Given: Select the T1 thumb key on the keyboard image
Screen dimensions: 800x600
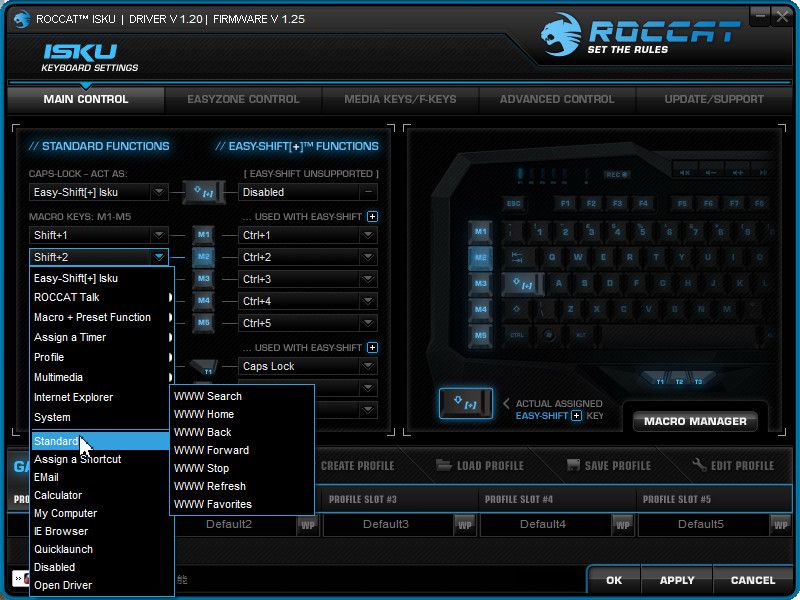Looking at the screenshot, I should pyautogui.click(x=660, y=381).
